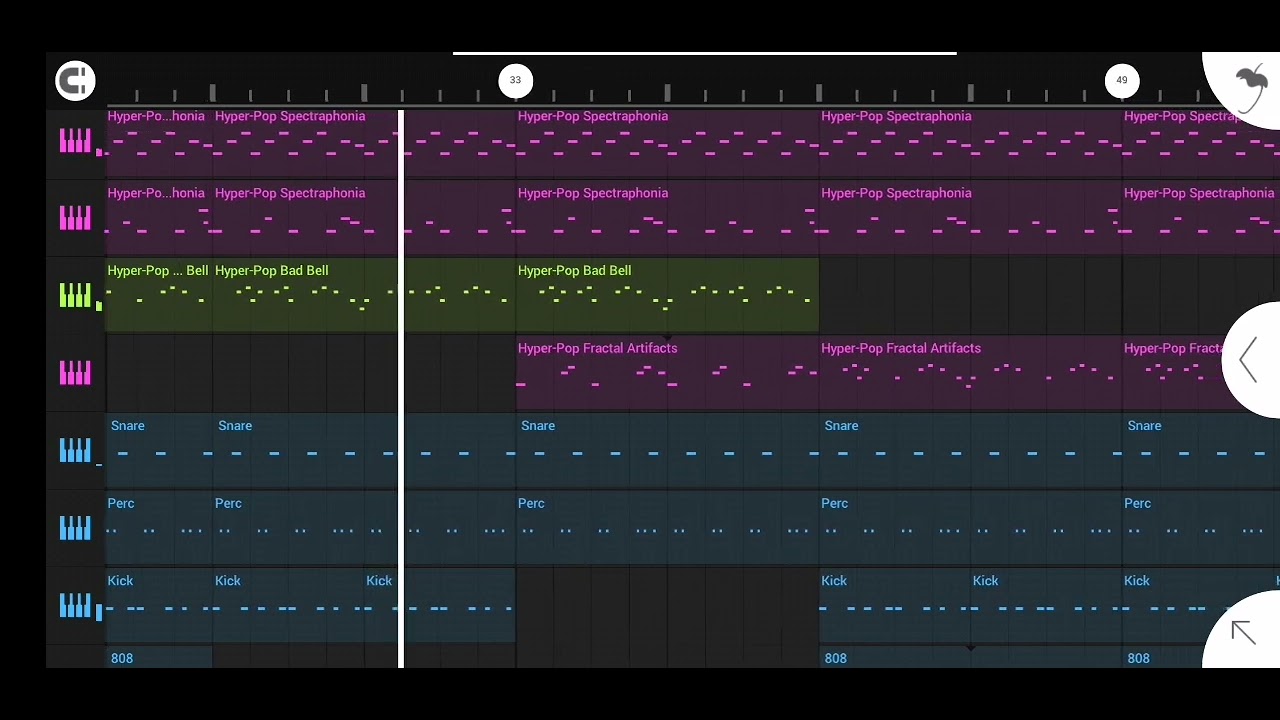Select the 808 clip starting at bar 49
The width and height of the screenshot is (1280, 720).
(1165, 658)
